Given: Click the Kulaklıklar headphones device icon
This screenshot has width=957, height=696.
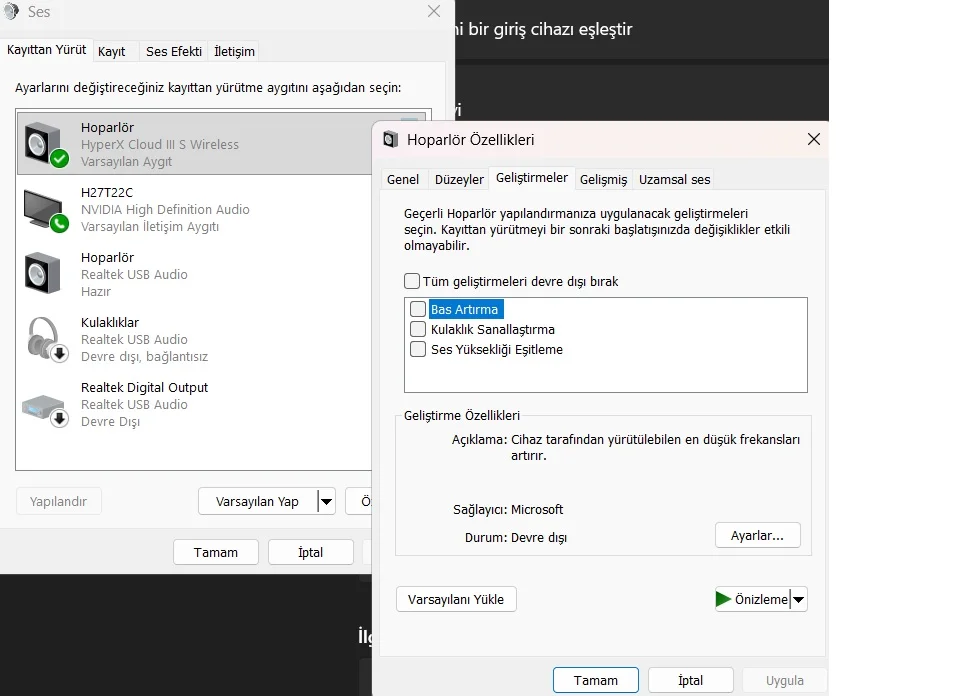Looking at the screenshot, I should [46, 339].
